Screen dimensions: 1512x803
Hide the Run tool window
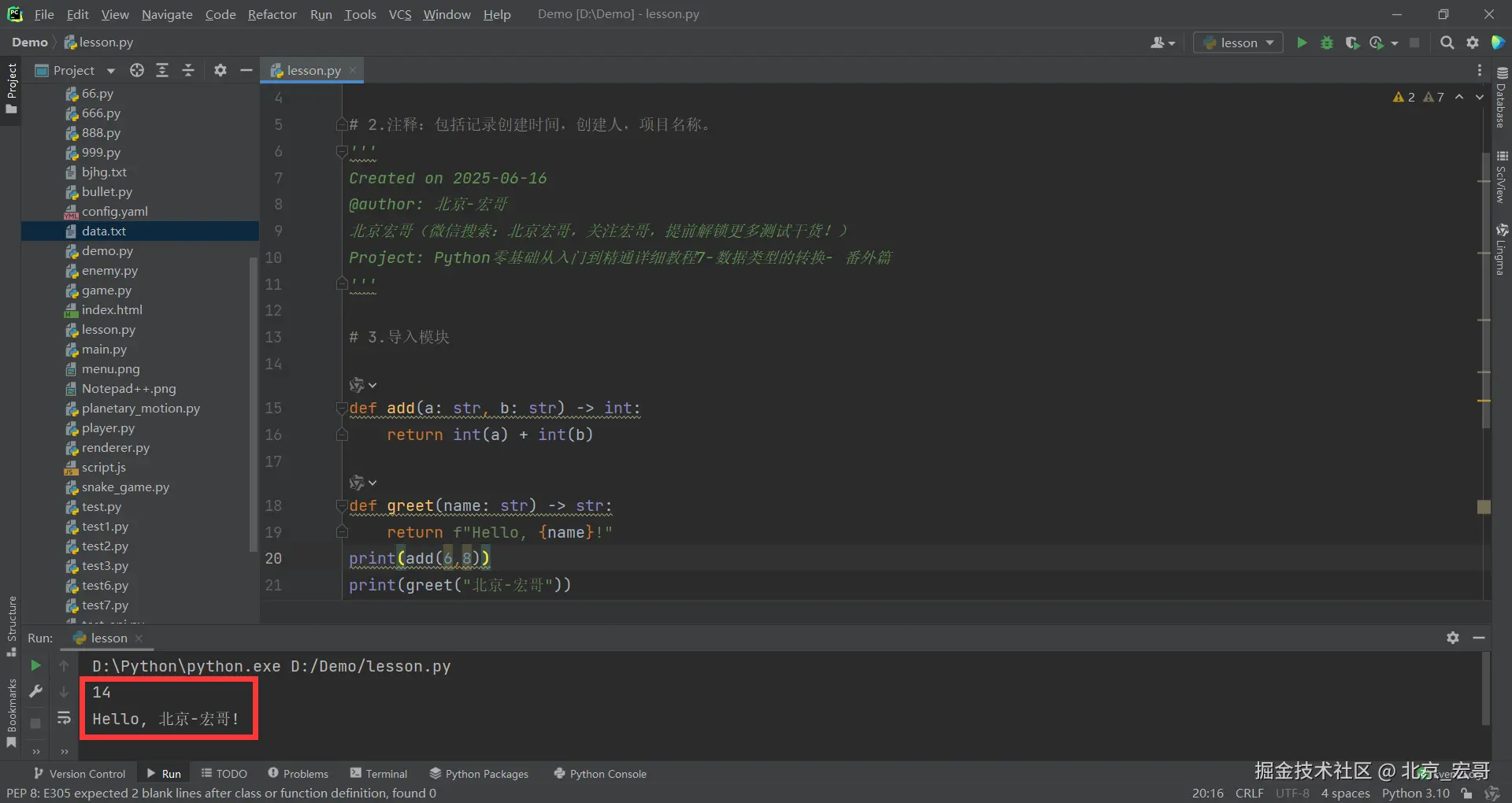pyautogui.click(x=1479, y=638)
